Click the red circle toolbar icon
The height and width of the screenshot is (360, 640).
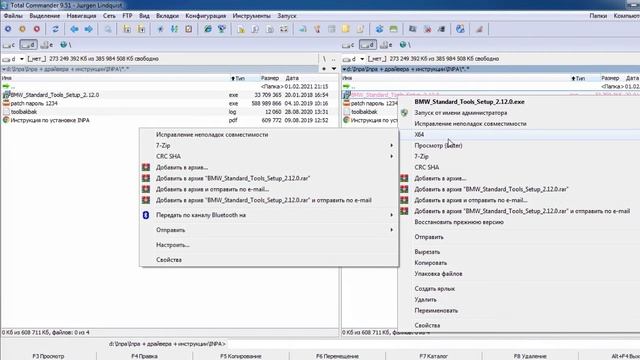click(x=37, y=29)
